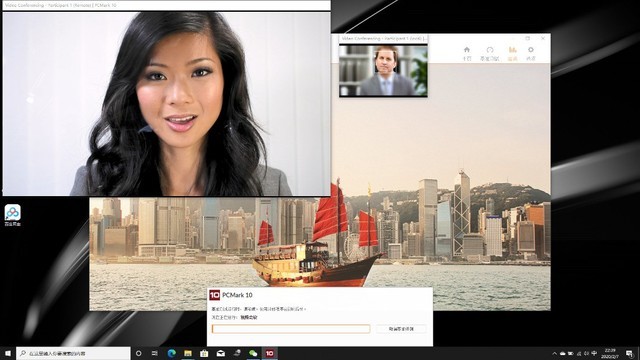The height and width of the screenshot is (360, 640).
Task: Open the taskbar app left of WeChat
Action: (237, 353)
